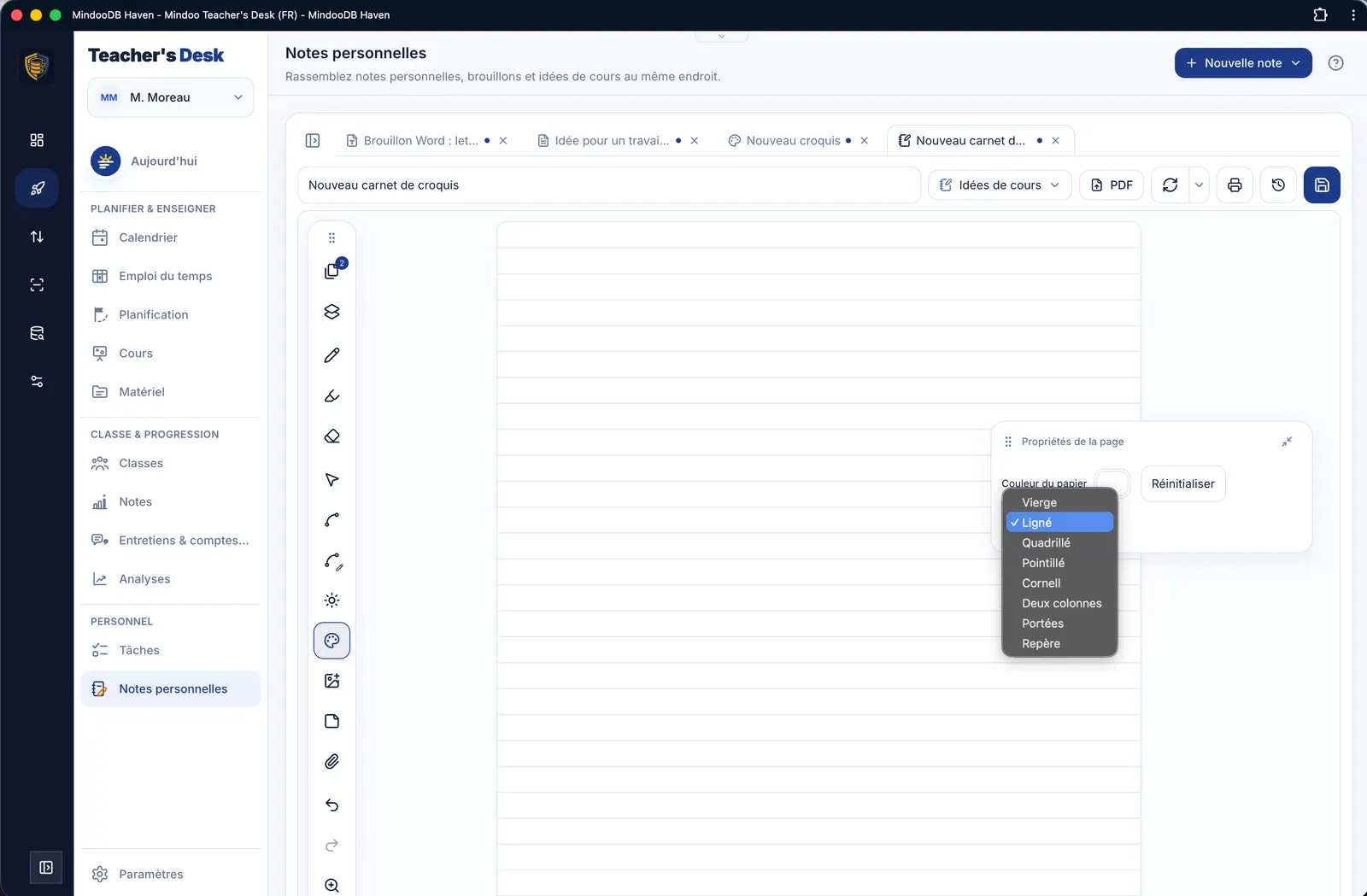Open the up-down arrows sync rail icon
The image size is (1367, 896).
pos(37,237)
